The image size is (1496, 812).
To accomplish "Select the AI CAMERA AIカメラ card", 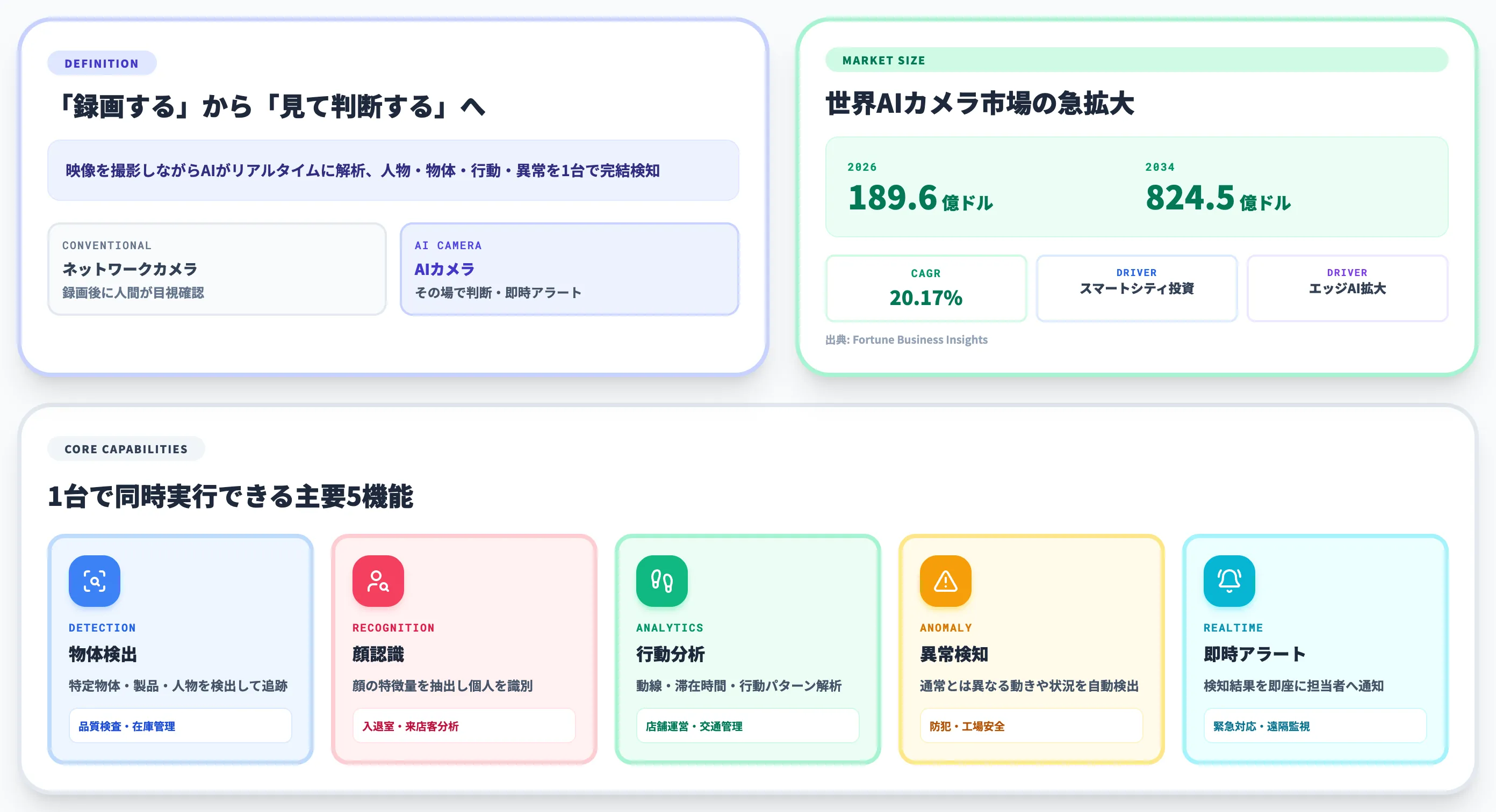I will [569, 269].
